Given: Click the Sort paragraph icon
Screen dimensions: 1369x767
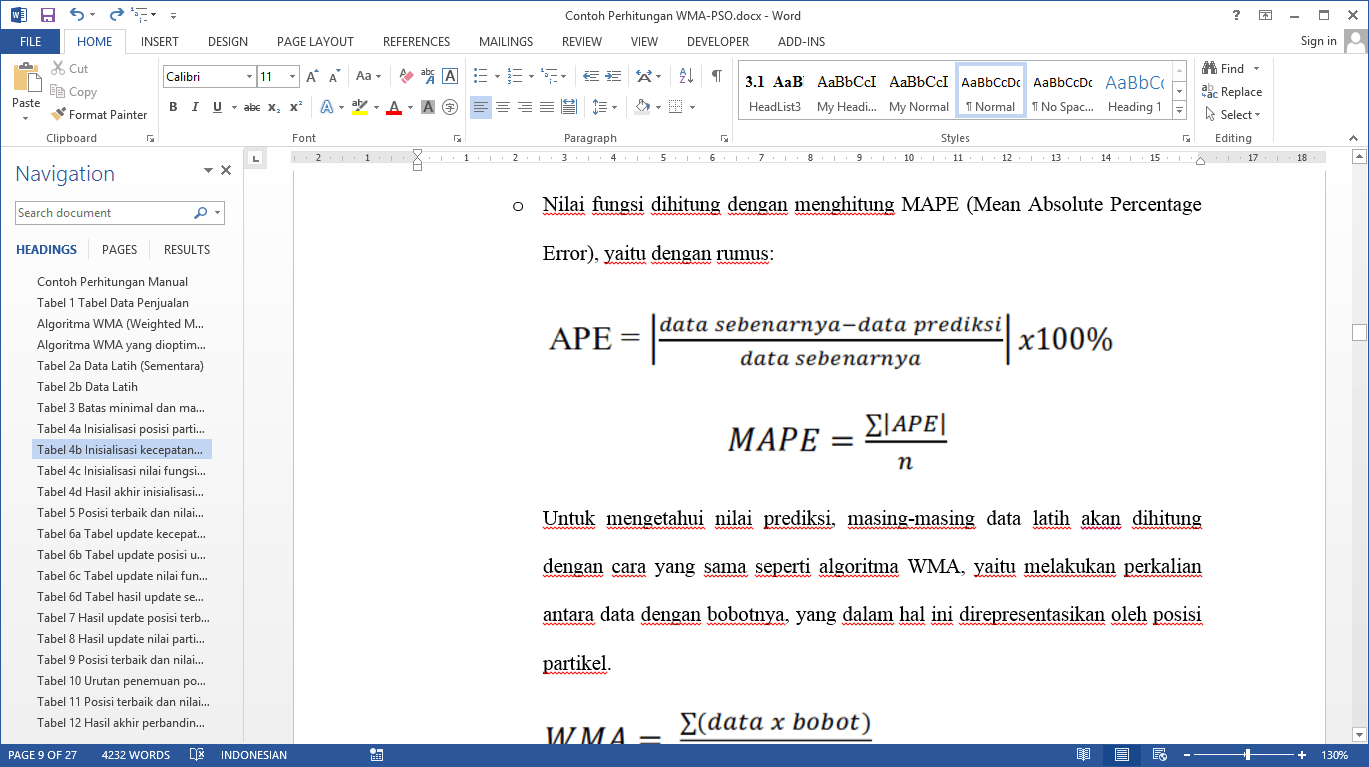Looking at the screenshot, I should (x=686, y=76).
